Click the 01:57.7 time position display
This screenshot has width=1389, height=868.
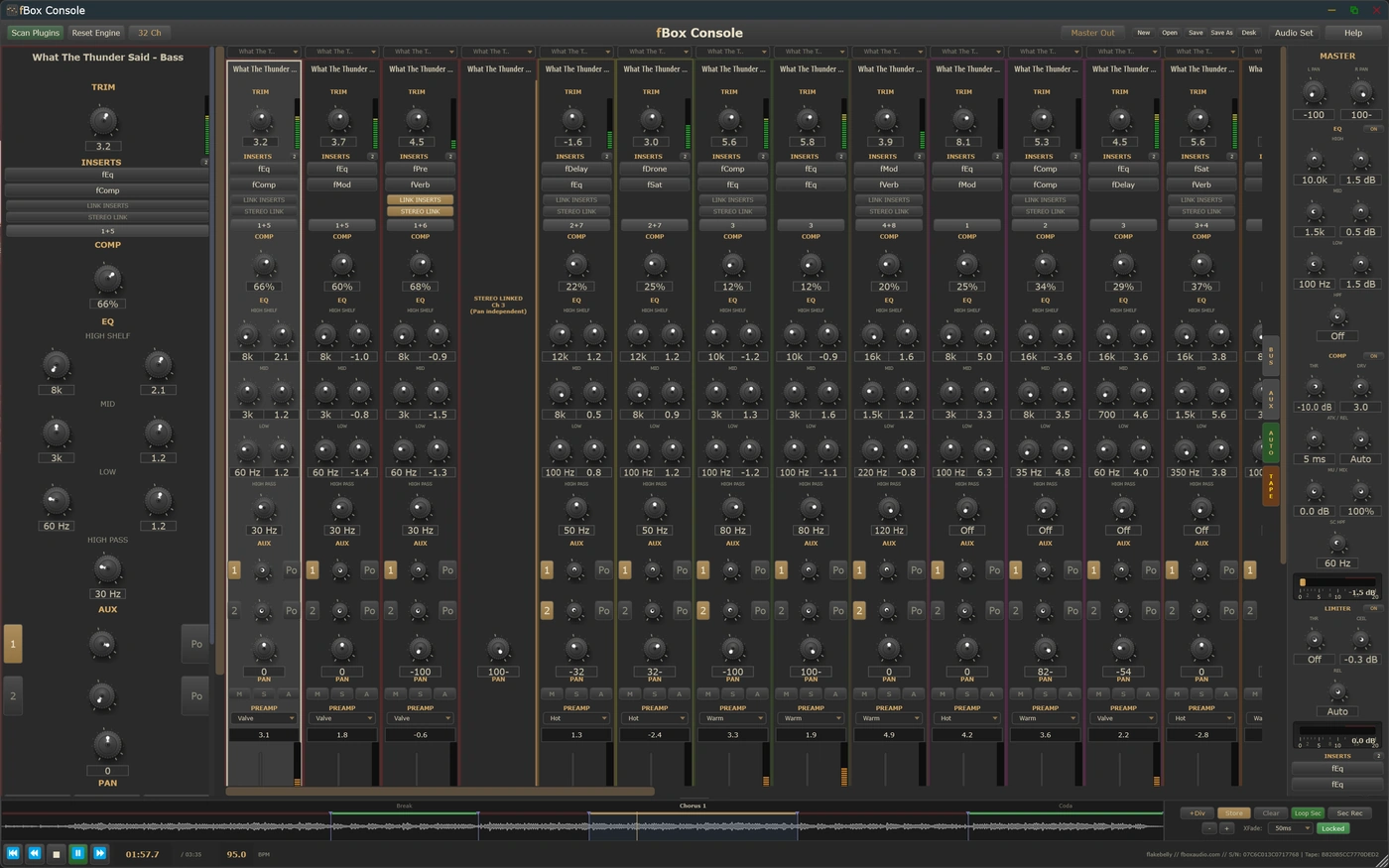(x=142, y=854)
